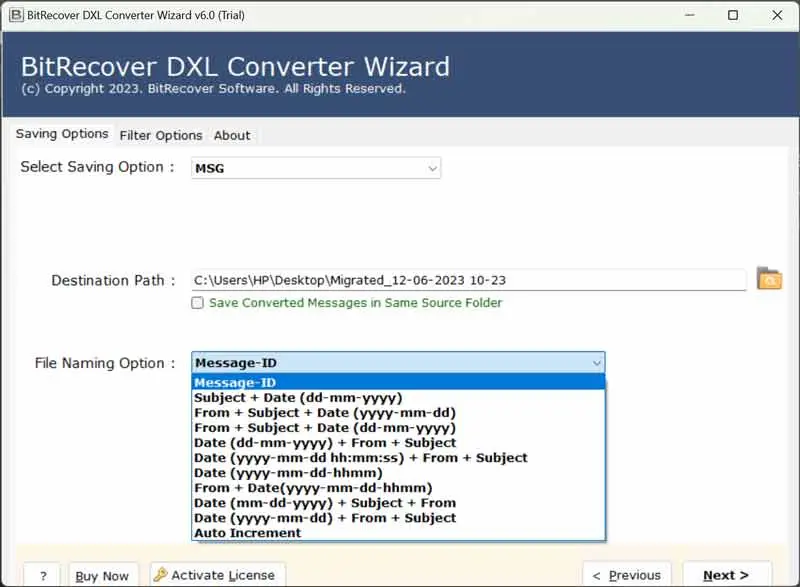The image size is (800, 587).
Task: Pick Date (yyyy-mm-dd hh:mm:ss) + From + Subject
Action: (x=398, y=458)
